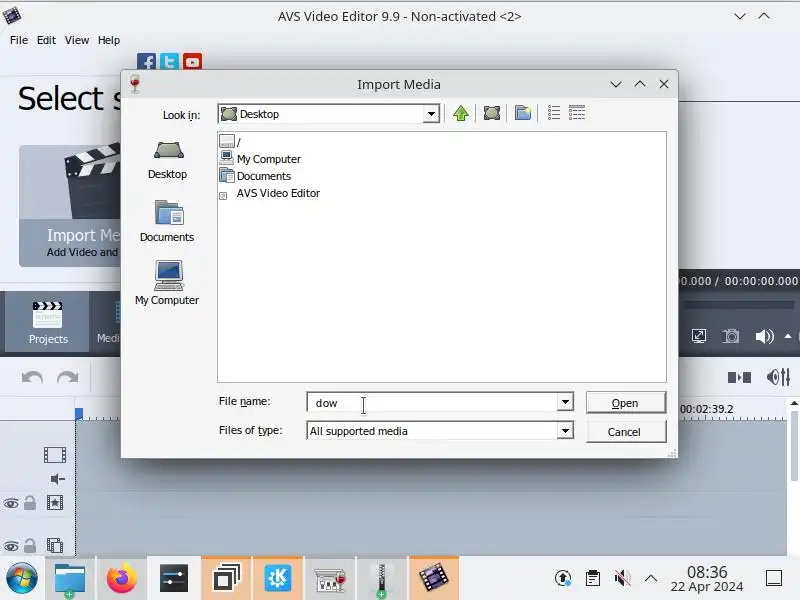Unmute via the taskbar volume icon
Image resolution: width=800 pixels, height=600 pixels.
tap(622, 579)
